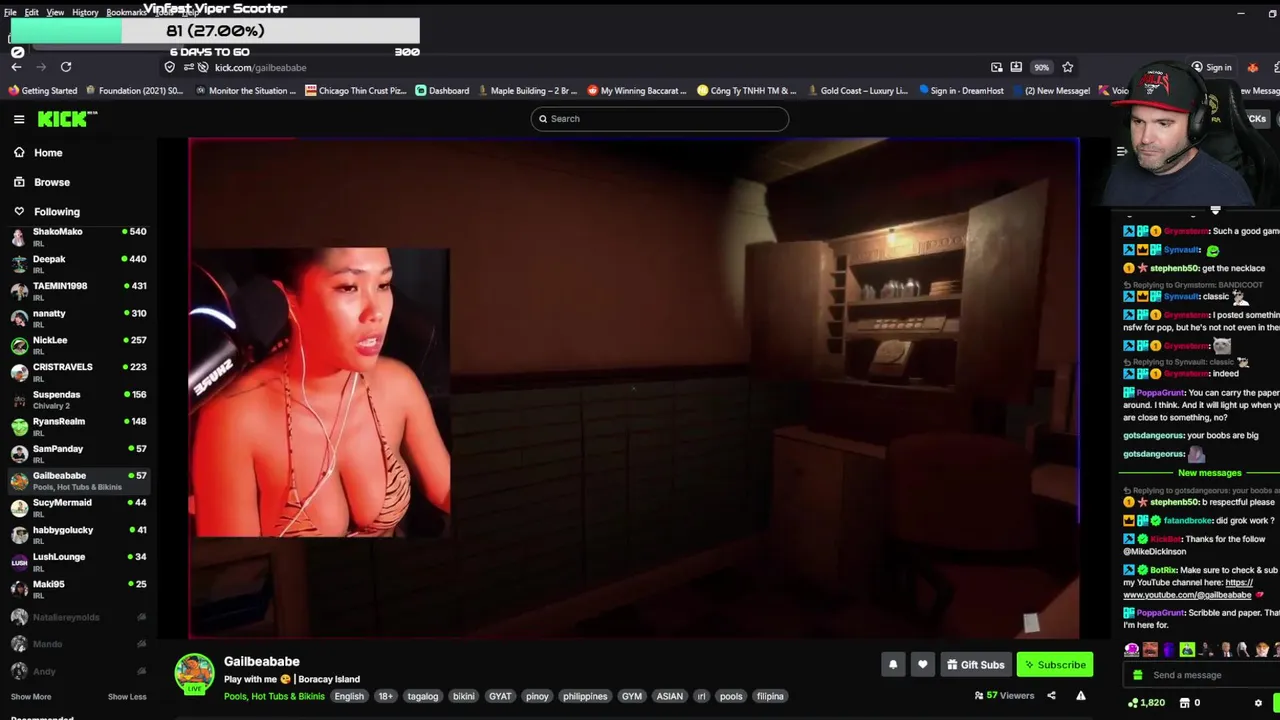
Task: Click the New messages divider in chat
Action: coord(1209,473)
